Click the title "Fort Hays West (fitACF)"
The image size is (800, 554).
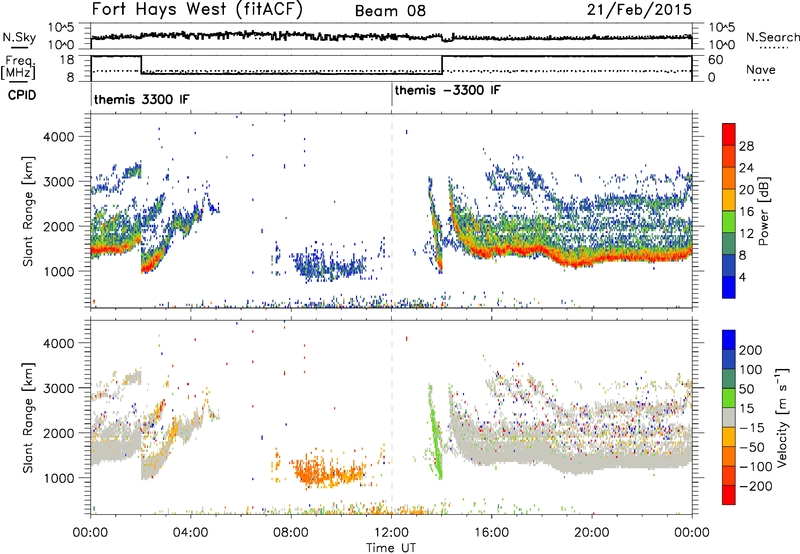click(x=197, y=9)
